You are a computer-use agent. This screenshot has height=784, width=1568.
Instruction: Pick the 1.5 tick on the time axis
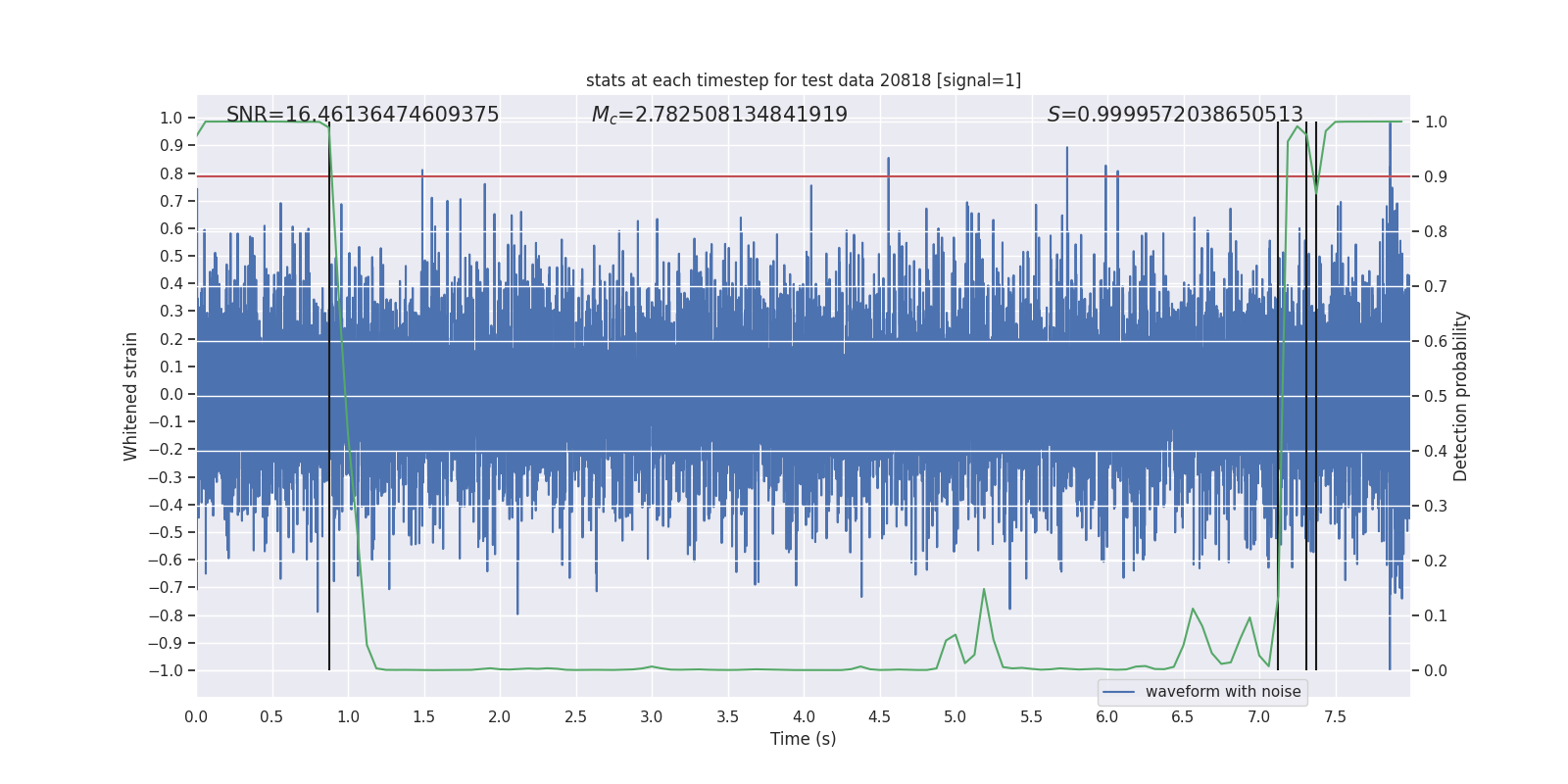(423, 716)
